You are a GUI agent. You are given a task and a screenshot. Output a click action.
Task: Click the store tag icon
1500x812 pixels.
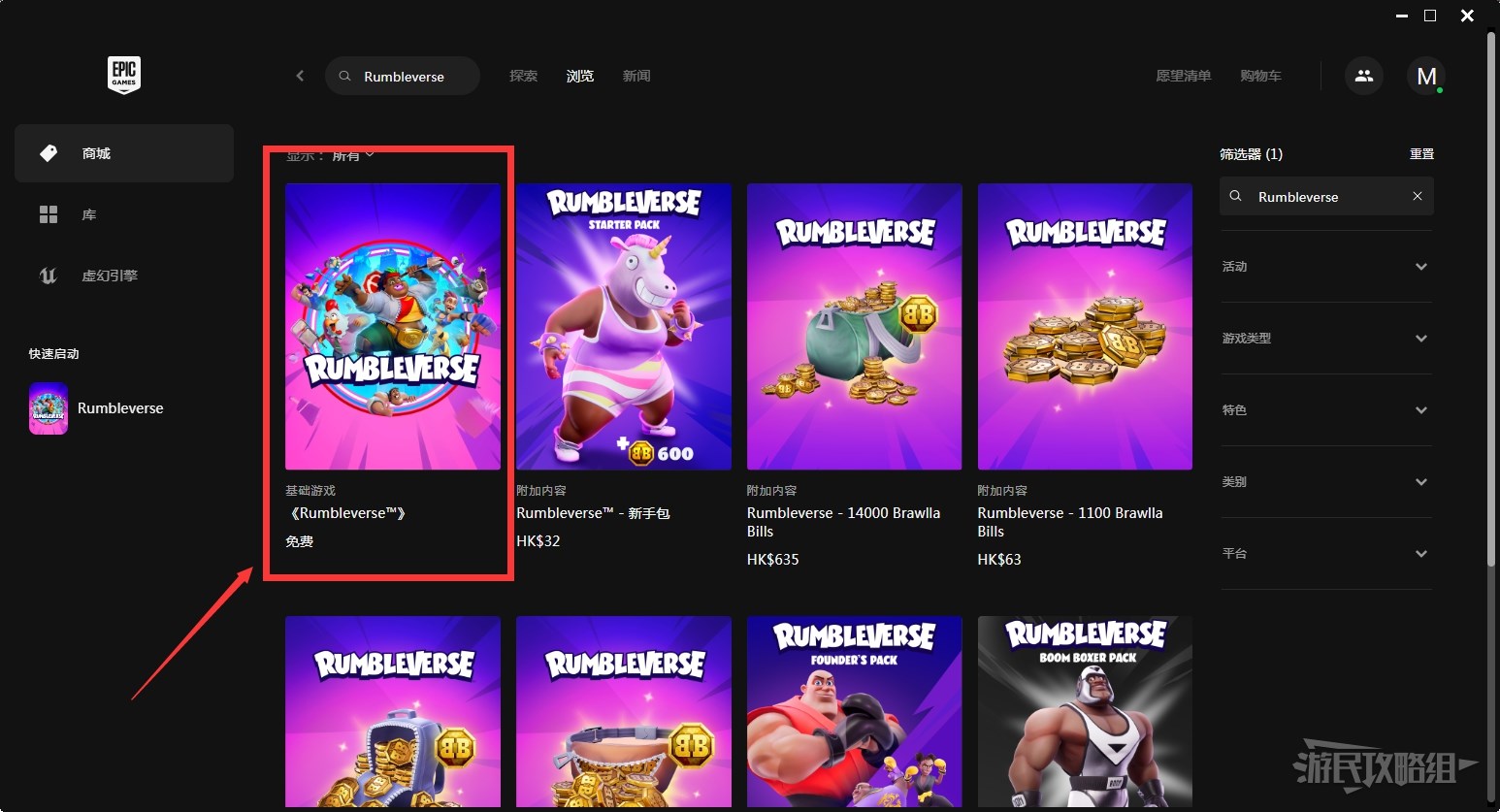click(x=49, y=153)
